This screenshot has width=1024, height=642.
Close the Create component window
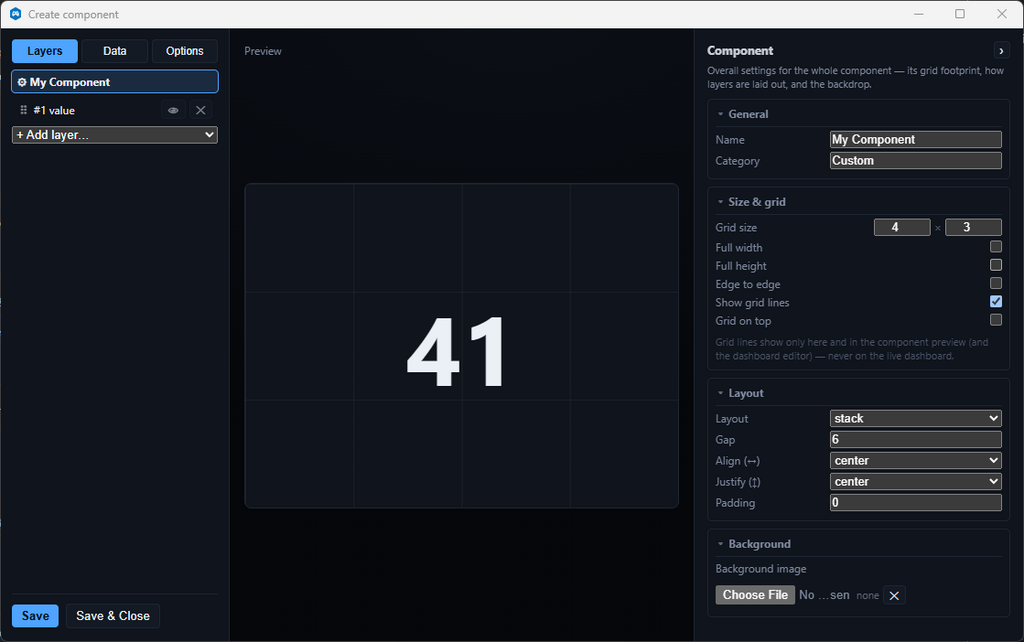click(1001, 14)
